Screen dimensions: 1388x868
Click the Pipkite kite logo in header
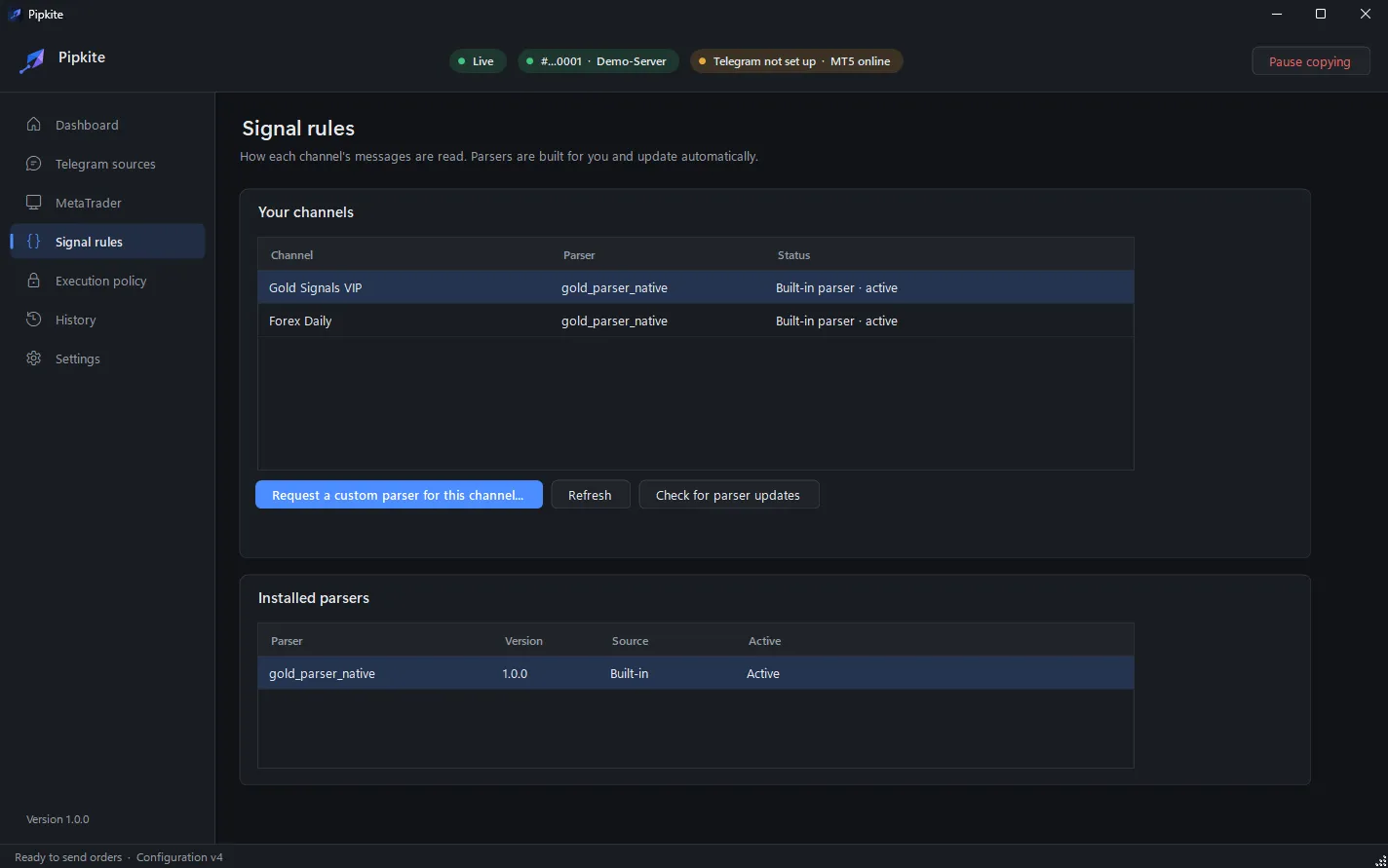(x=32, y=60)
